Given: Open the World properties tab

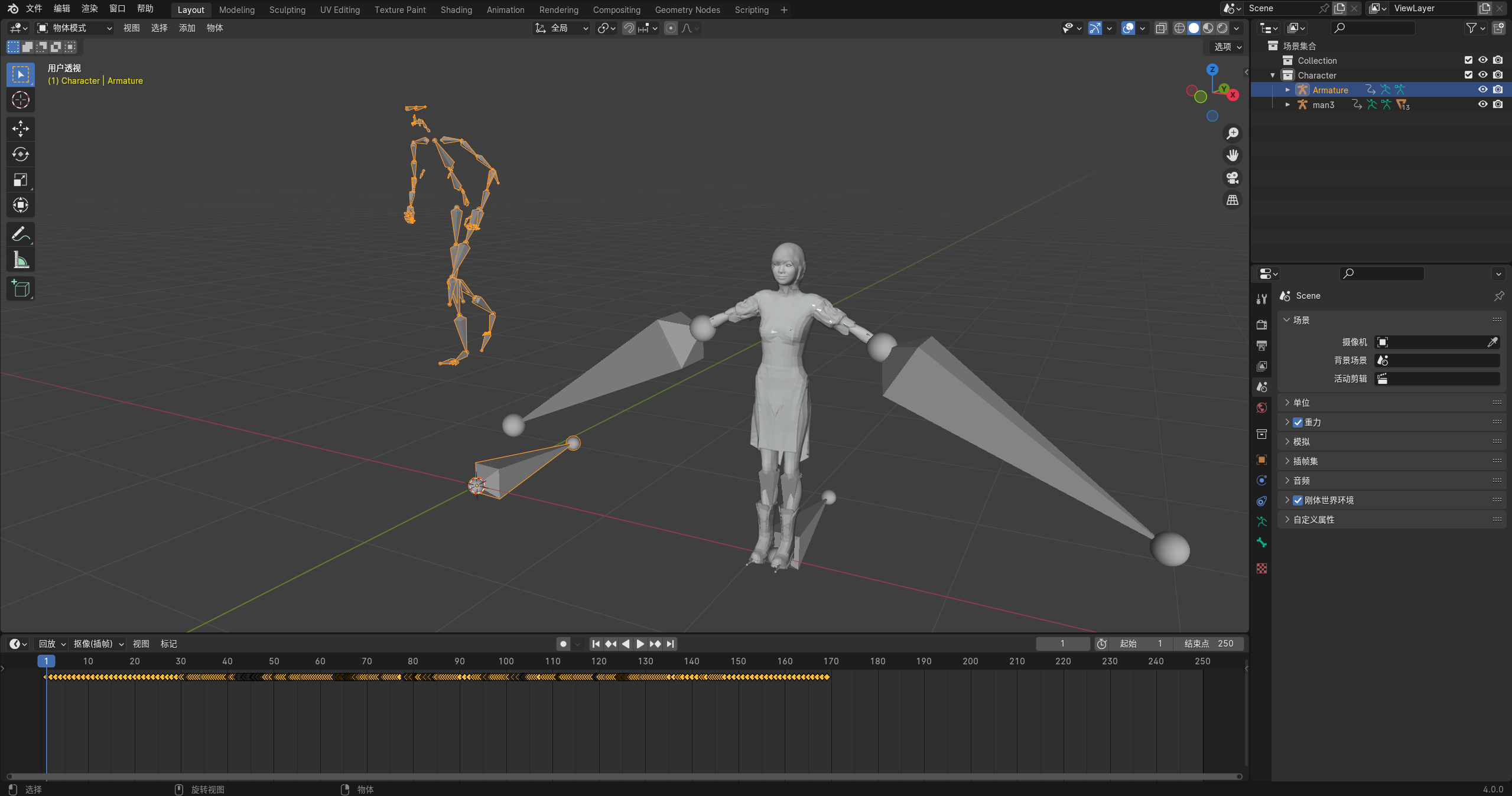Looking at the screenshot, I should [x=1262, y=408].
